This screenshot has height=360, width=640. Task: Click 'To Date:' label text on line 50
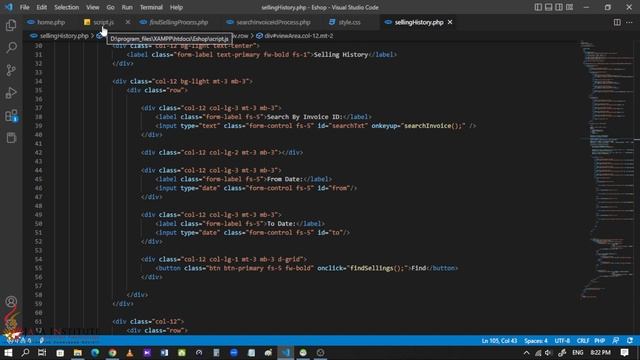tap(281, 224)
